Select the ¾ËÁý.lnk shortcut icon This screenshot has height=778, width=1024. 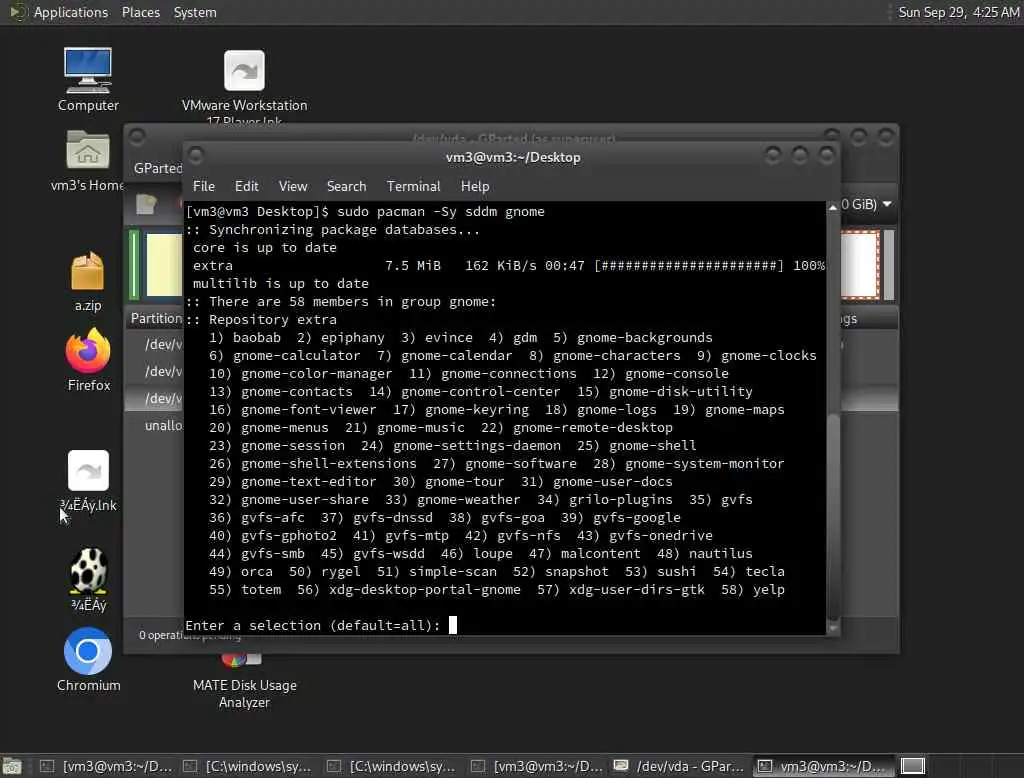coord(88,481)
